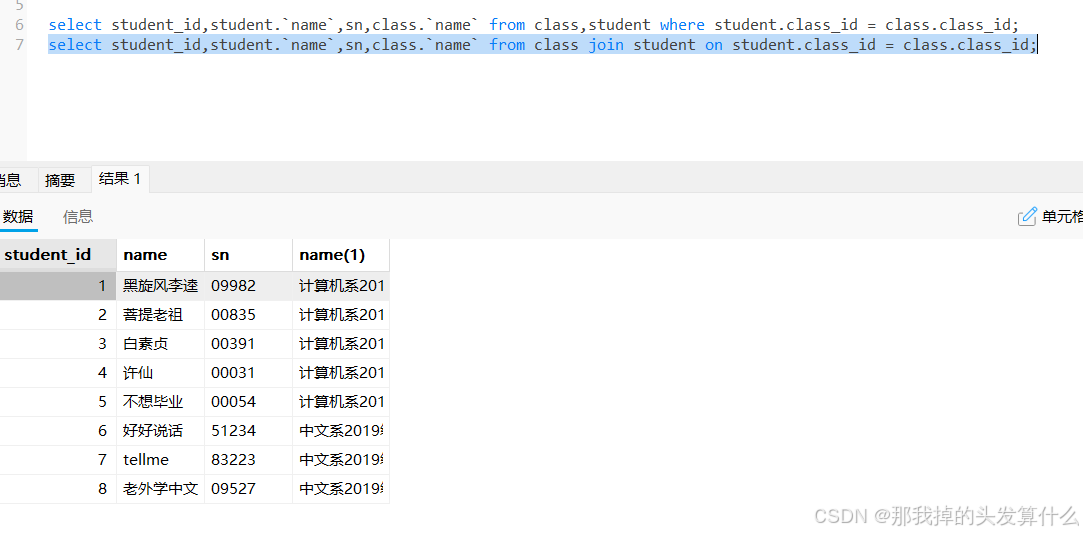Click line number 7 in the gutter
The width and height of the screenshot is (1083, 533).
19,46
